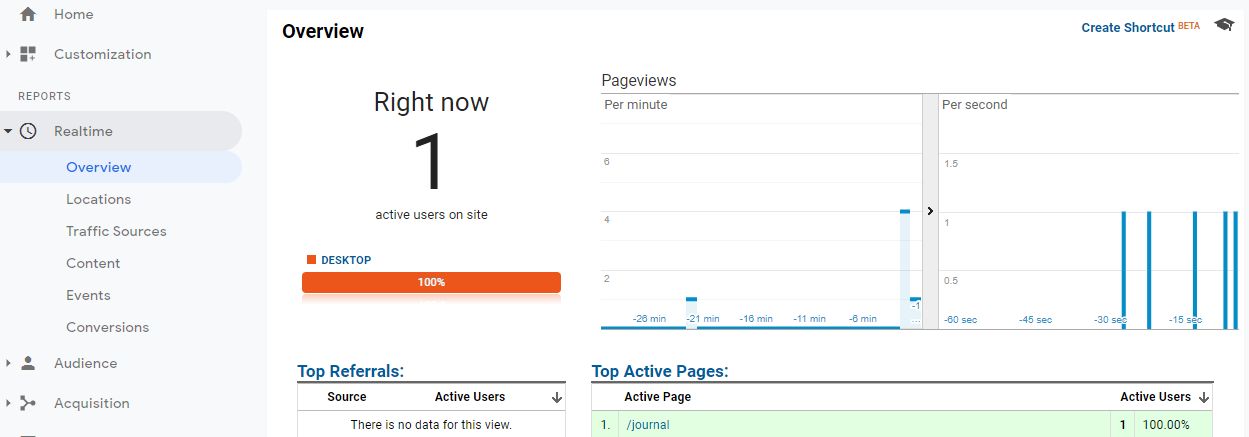The height and width of the screenshot is (437, 1249).
Task: Click the Source column header
Action: 347,397
